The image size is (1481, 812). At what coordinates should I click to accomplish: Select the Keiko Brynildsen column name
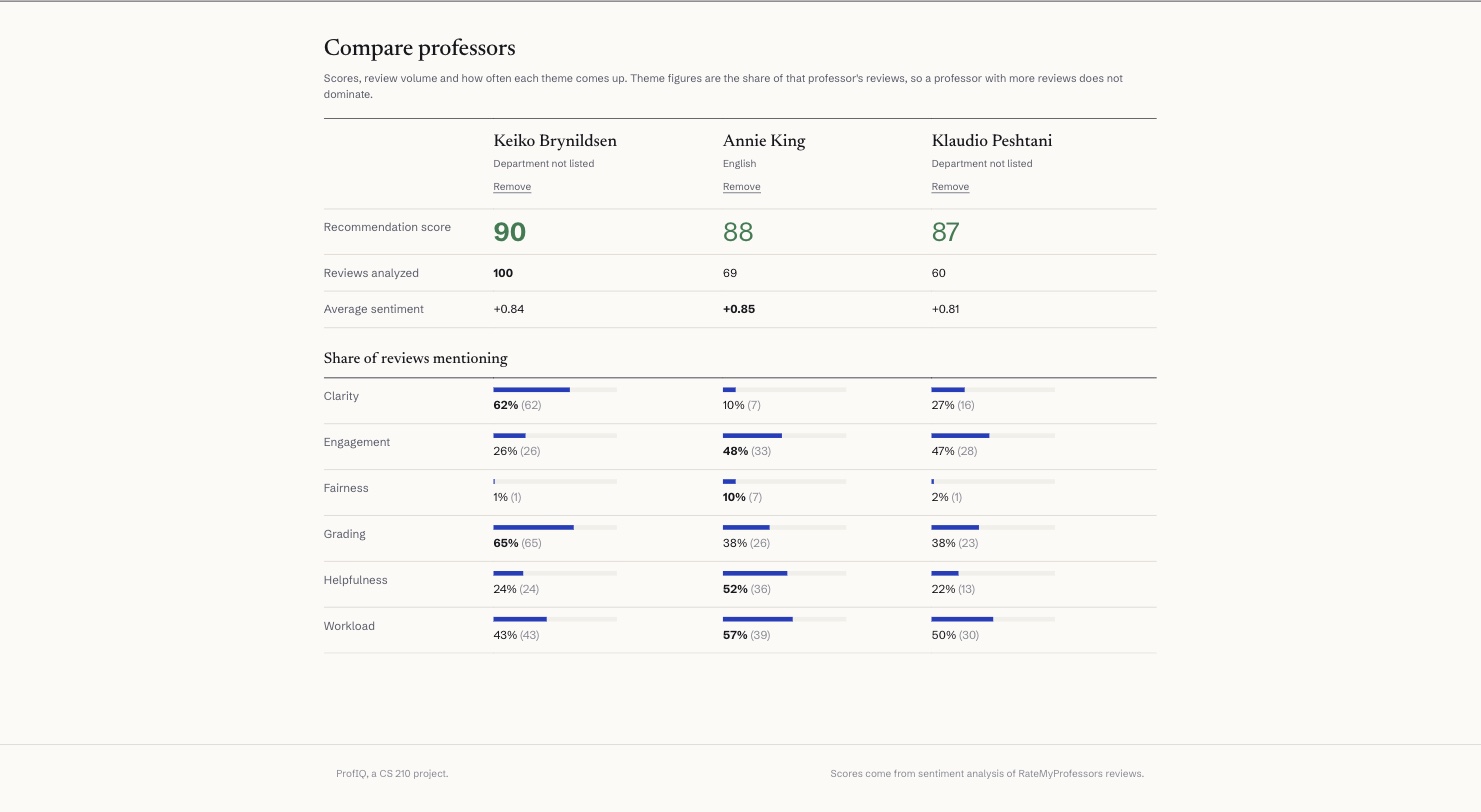(x=555, y=141)
